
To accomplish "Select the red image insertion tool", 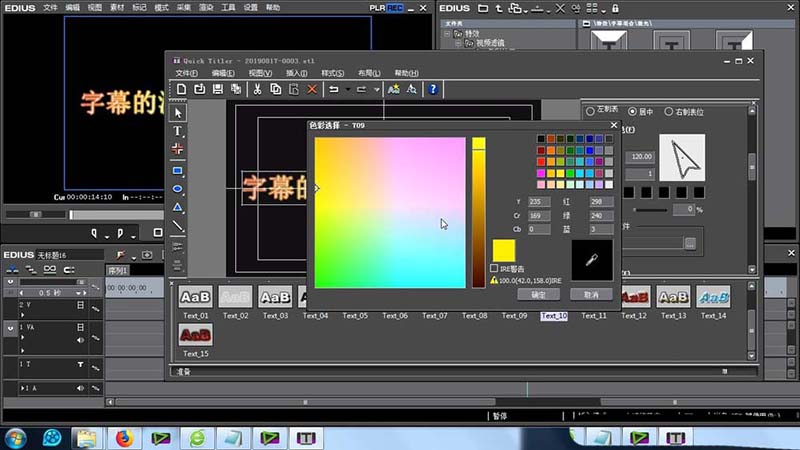I will (178, 149).
